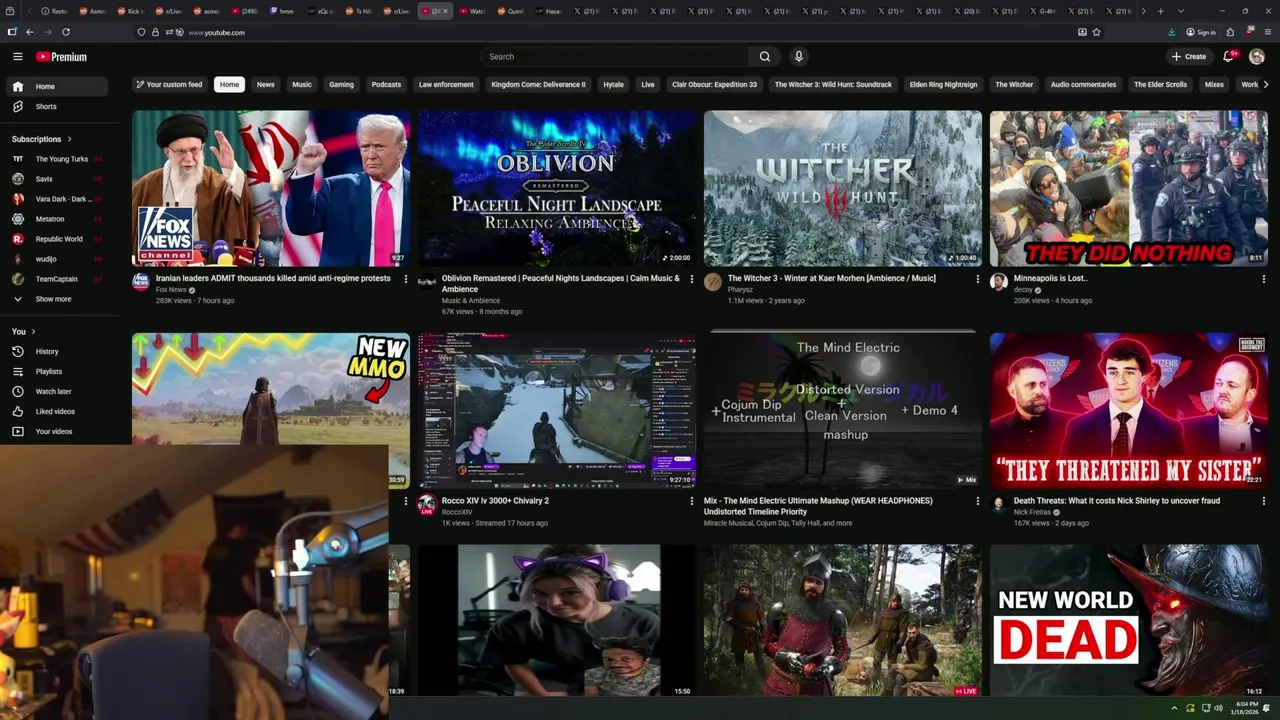Select the Law enforcement chip
This screenshot has height=720, width=1280.
(446, 85)
